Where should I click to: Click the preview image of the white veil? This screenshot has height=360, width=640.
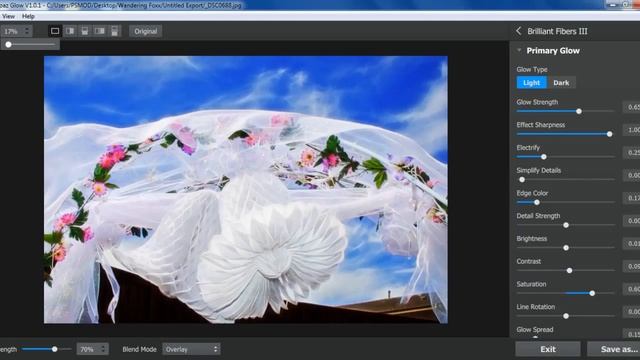click(x=246, y=190)
